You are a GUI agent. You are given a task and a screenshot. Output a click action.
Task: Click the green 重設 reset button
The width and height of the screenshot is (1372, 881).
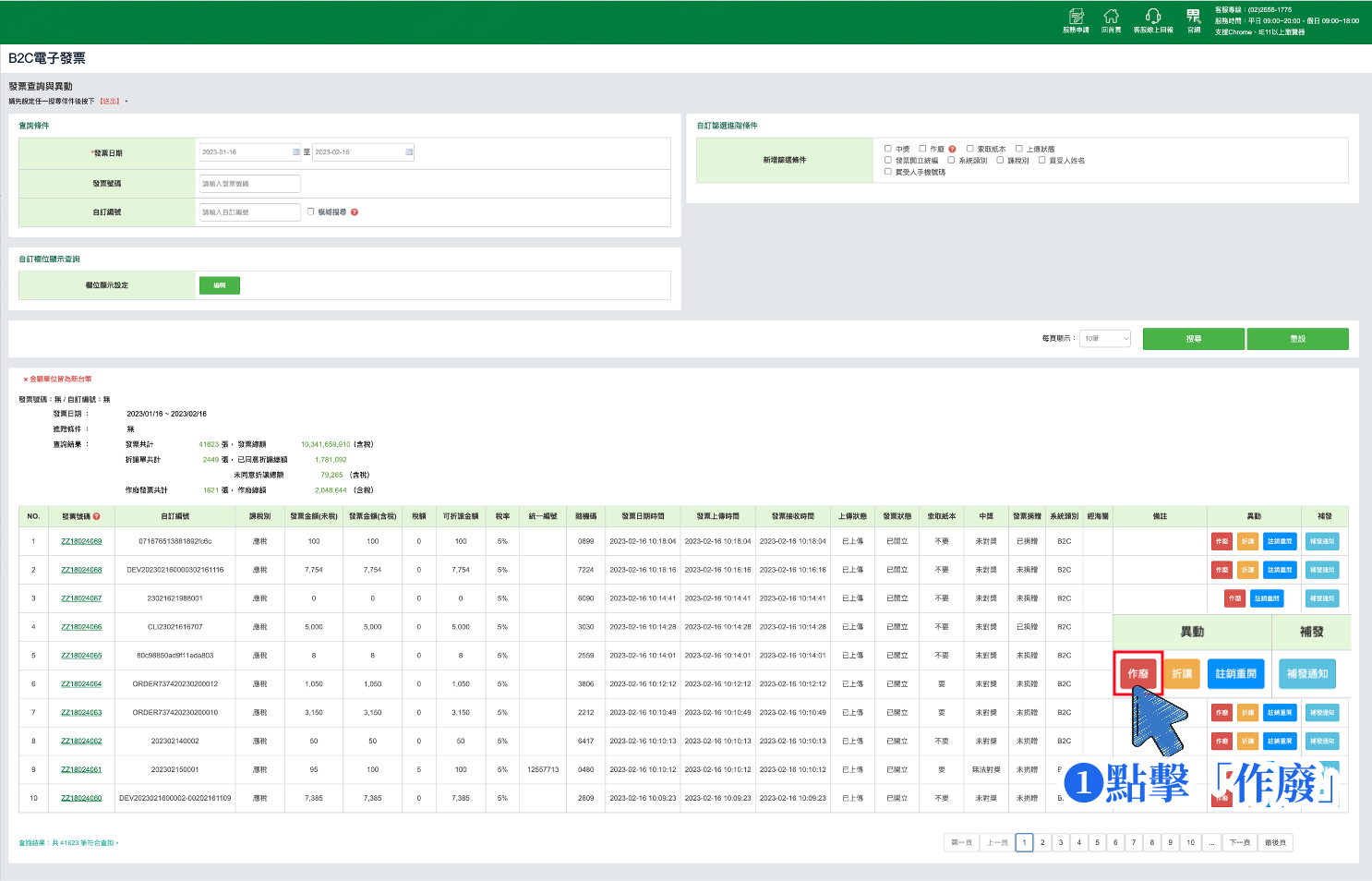tap(1297, 339)
